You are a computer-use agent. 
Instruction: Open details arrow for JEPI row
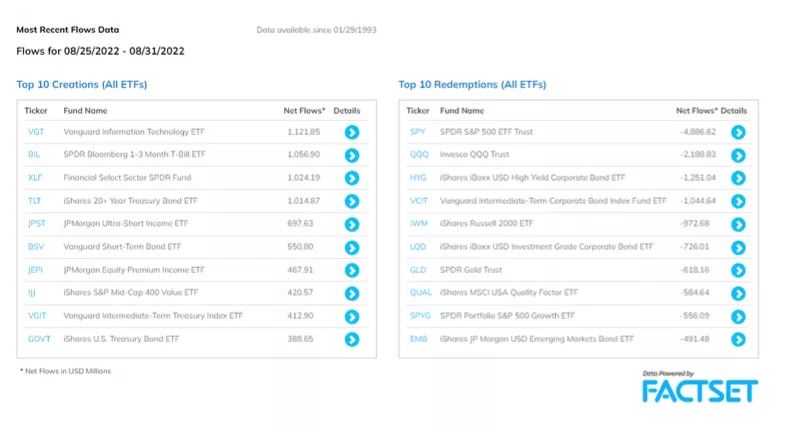(x=352, y=270)
